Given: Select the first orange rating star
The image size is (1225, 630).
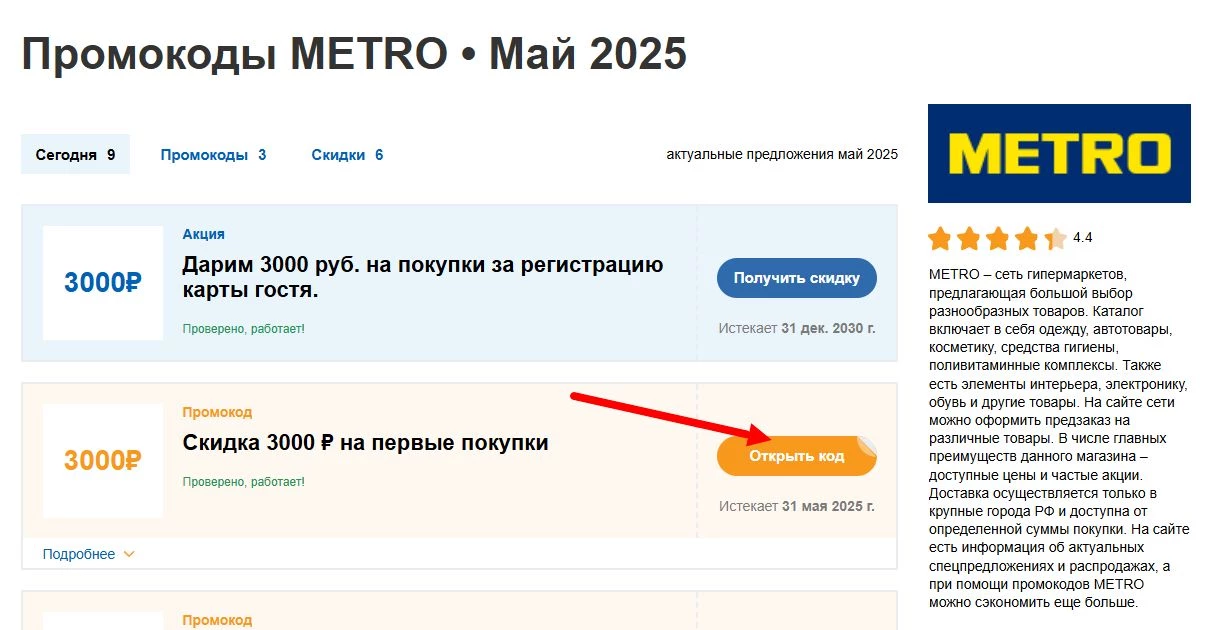Looking at the screenshot, I should (941, 239).
